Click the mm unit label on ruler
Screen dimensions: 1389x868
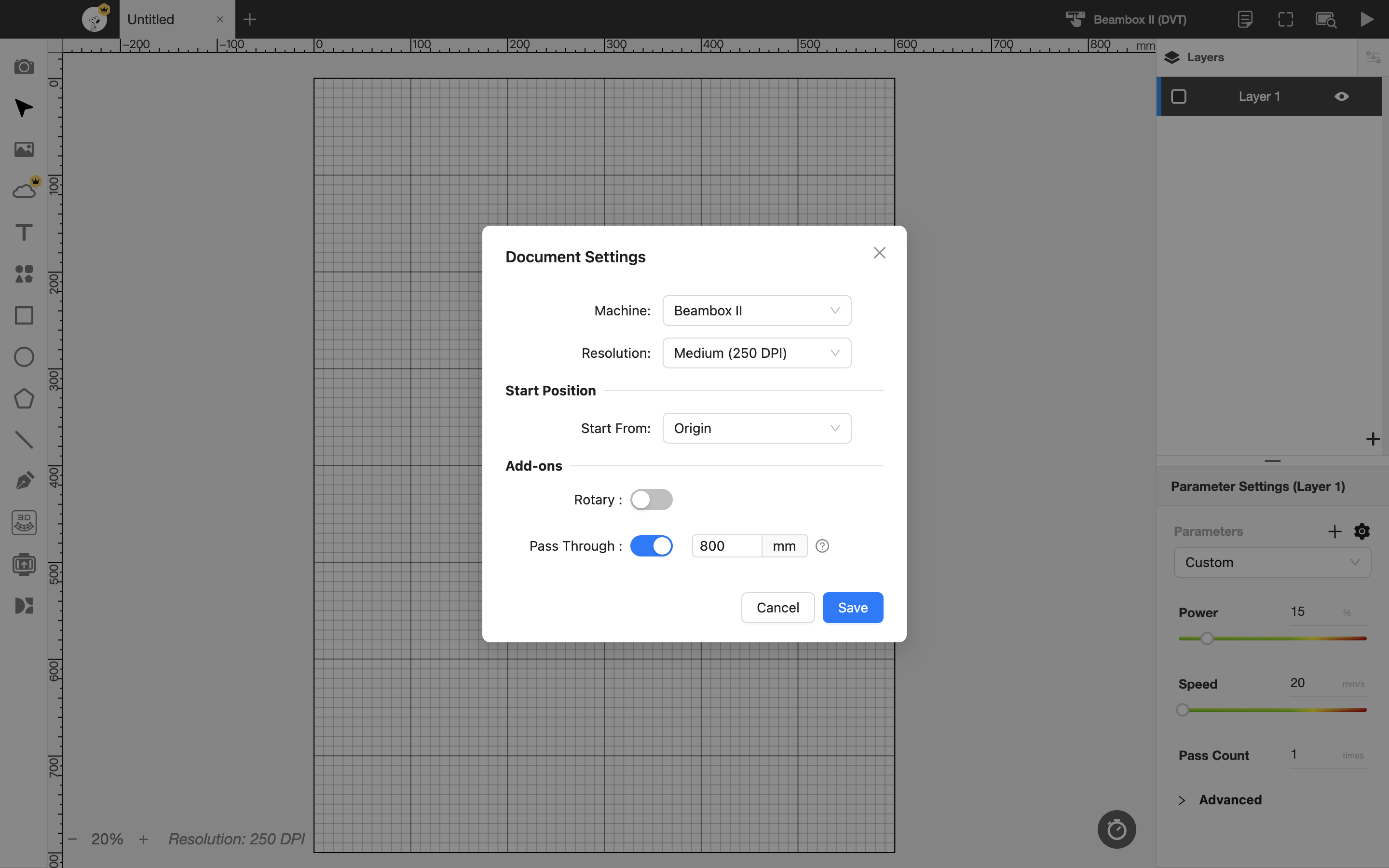pos(1145,45)
